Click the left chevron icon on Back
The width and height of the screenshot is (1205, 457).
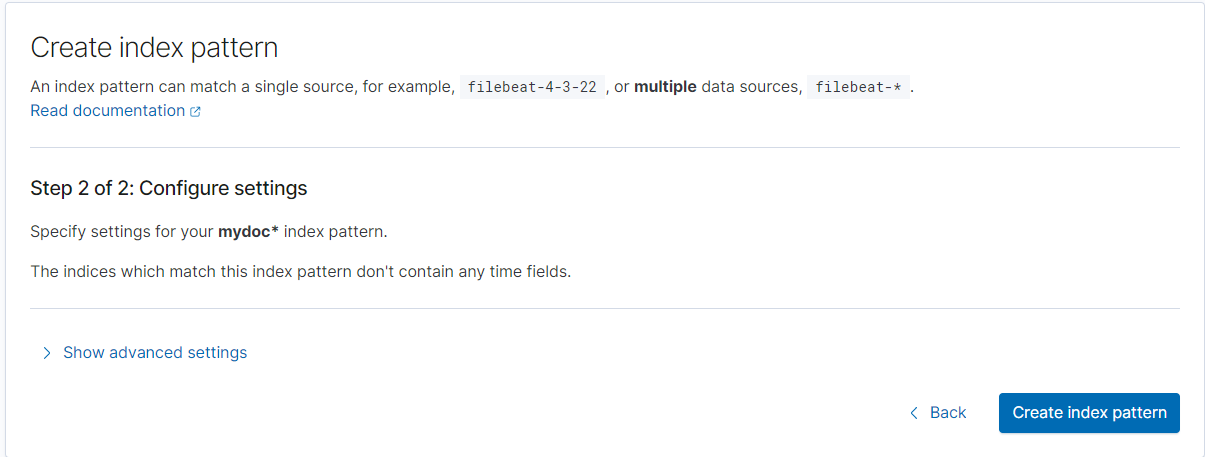tap(914, 413)
